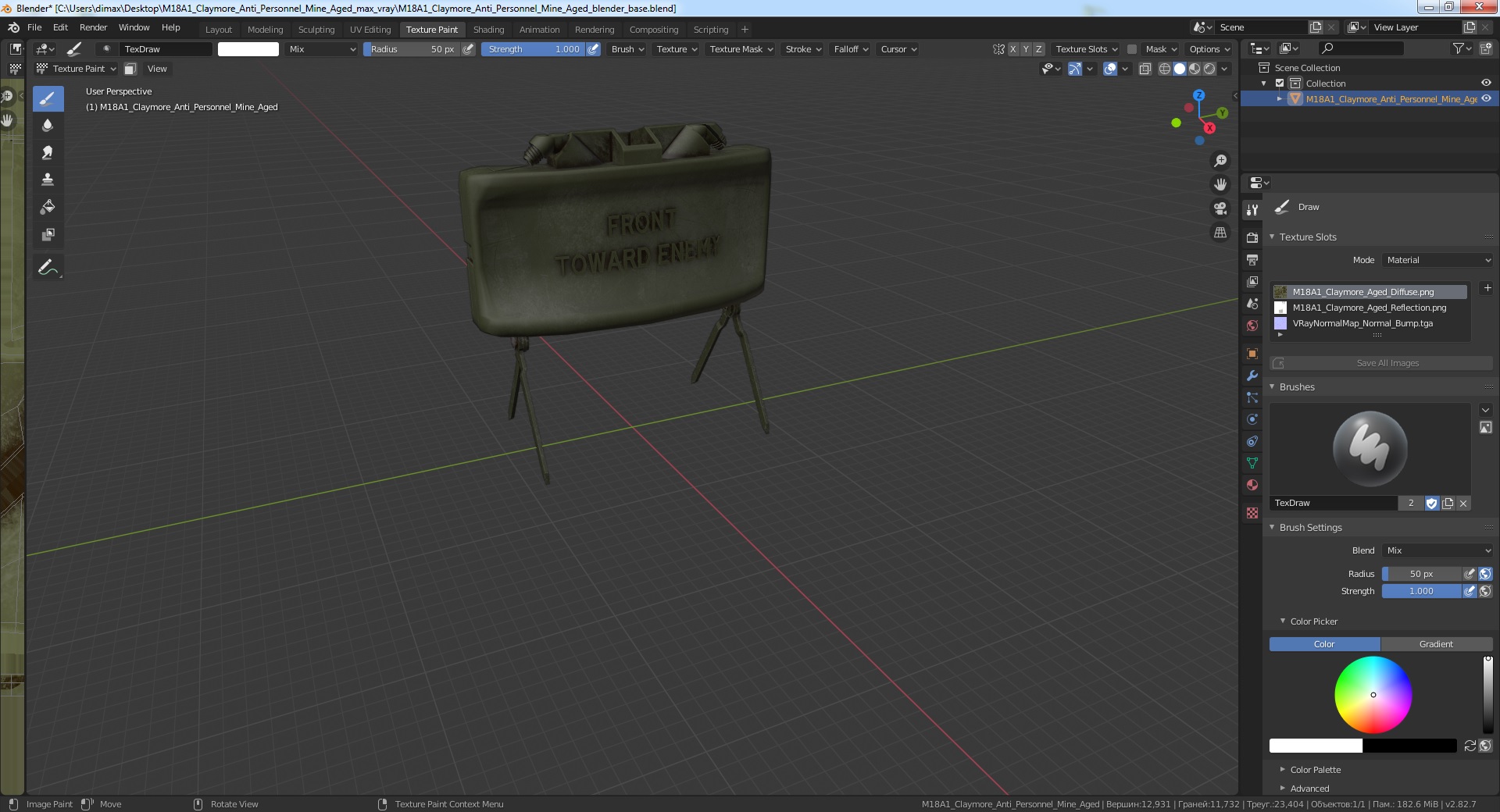Image resolution: width=1500 pixels, height=812 pixels.
Task: Open the Active Tool properties tab
Action: [x=1252, y=209]
